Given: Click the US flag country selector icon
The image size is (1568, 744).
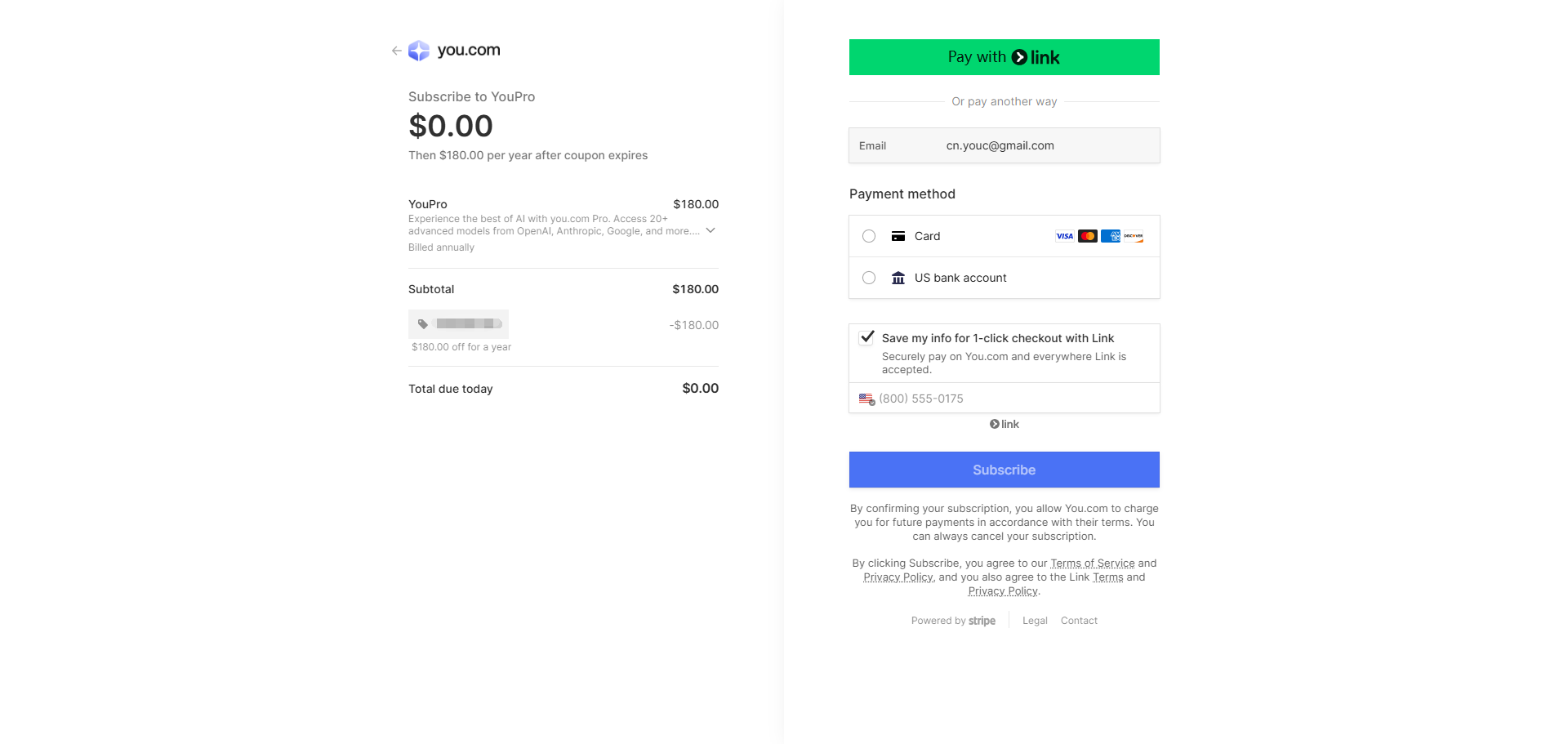Looking at the screenshot, I should 866,399.
